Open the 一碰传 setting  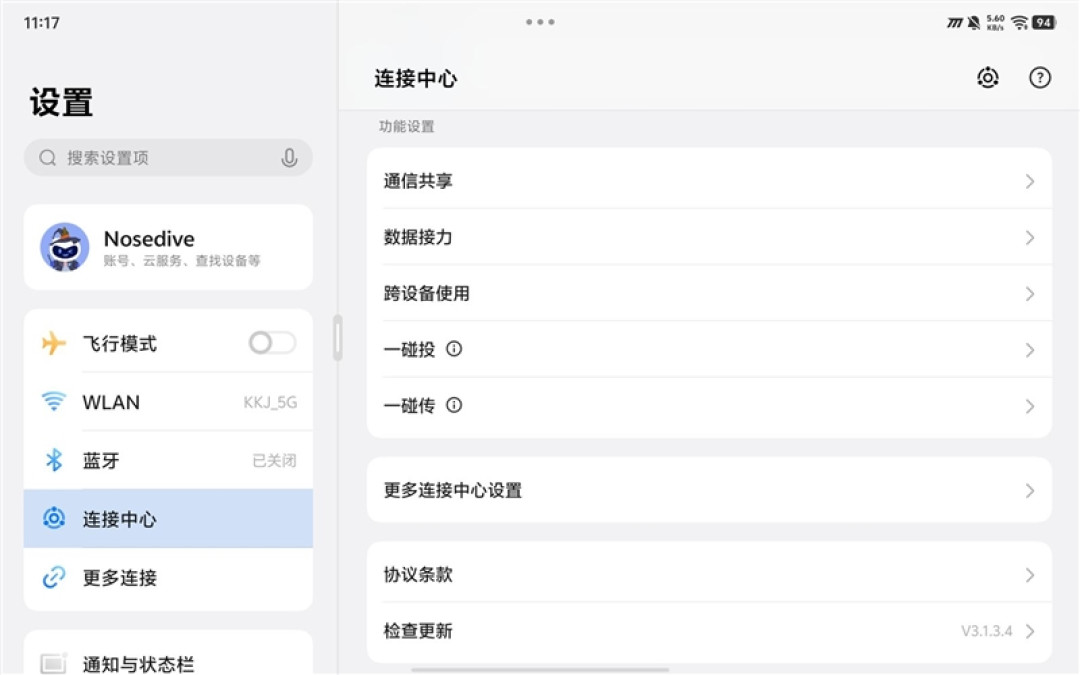pyautogui.click(x=709, y=406)
